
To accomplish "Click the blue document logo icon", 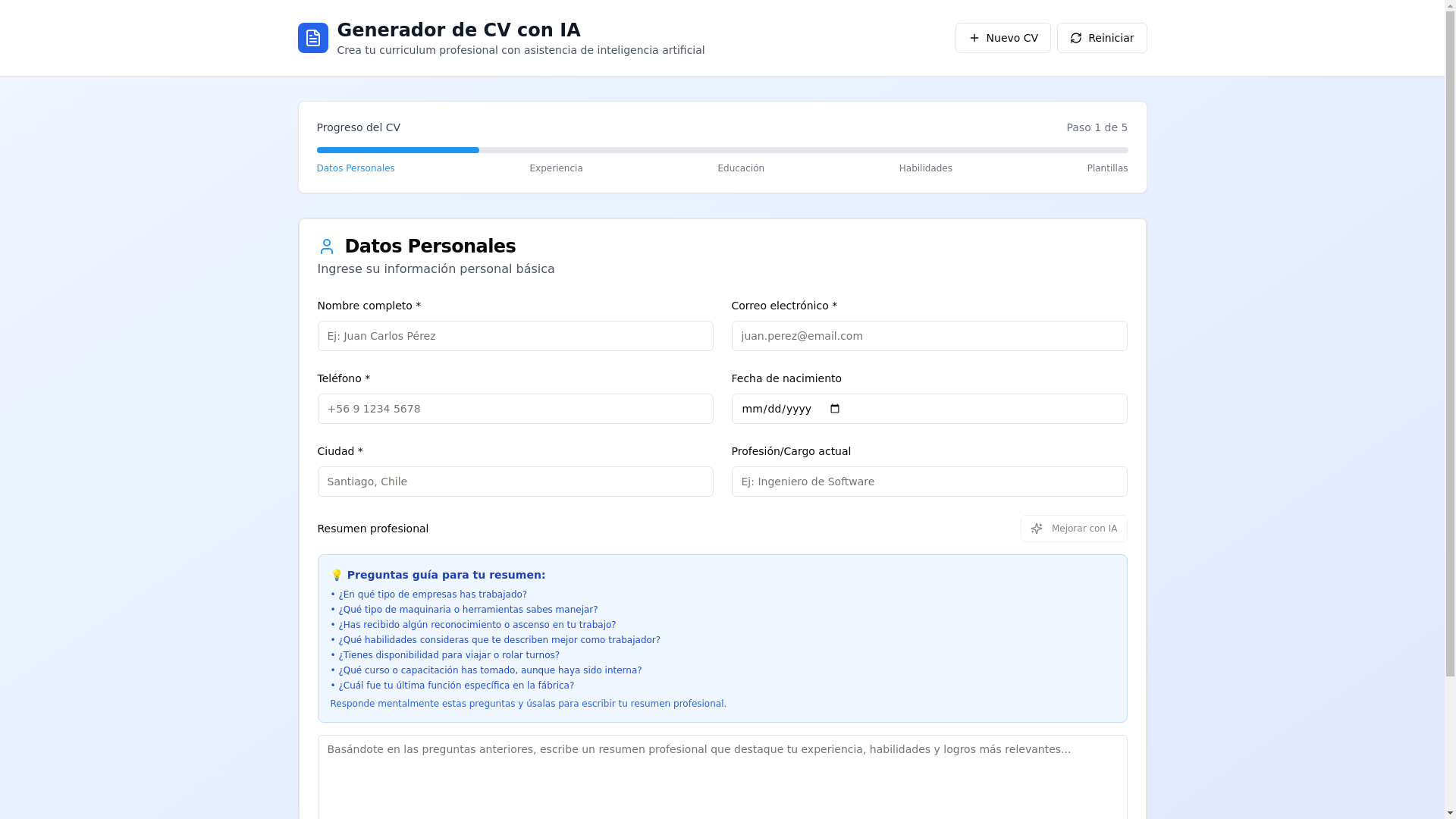I will click(312, 38).
